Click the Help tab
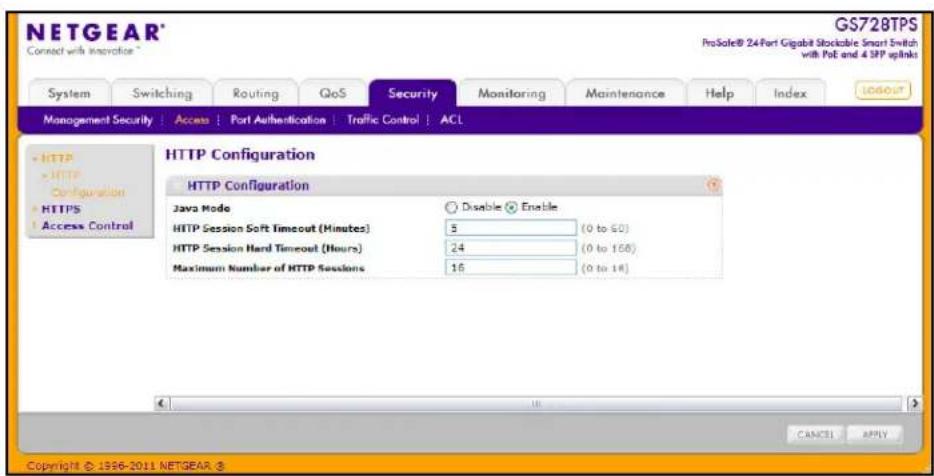Image resolution: width=934 pixels, height=476 pixels. pos(720,94)
